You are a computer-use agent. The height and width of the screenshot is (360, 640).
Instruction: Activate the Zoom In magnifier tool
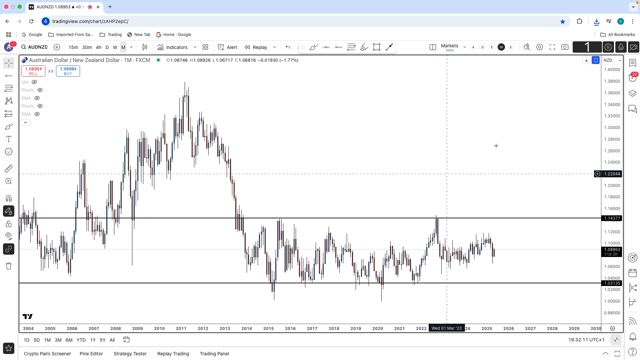(9, 181)
